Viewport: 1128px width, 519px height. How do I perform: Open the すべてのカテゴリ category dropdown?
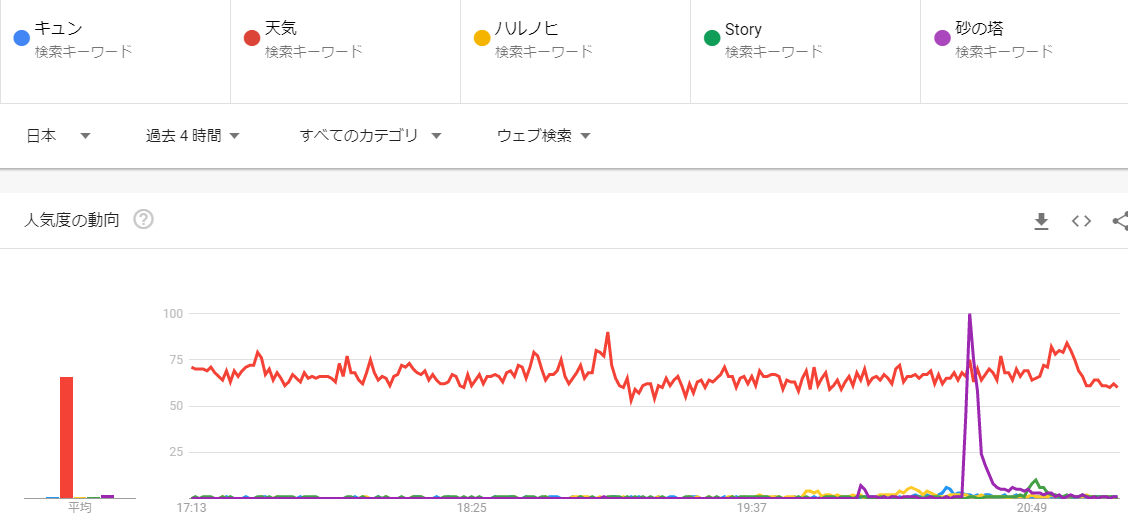(370, 136)
